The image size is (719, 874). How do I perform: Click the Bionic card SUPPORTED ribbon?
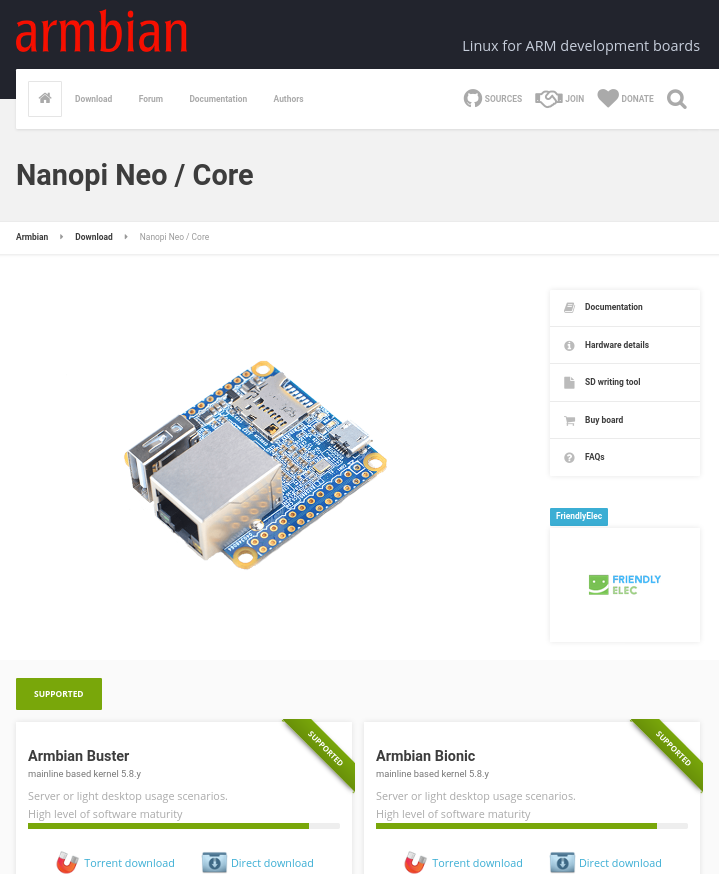672,749
